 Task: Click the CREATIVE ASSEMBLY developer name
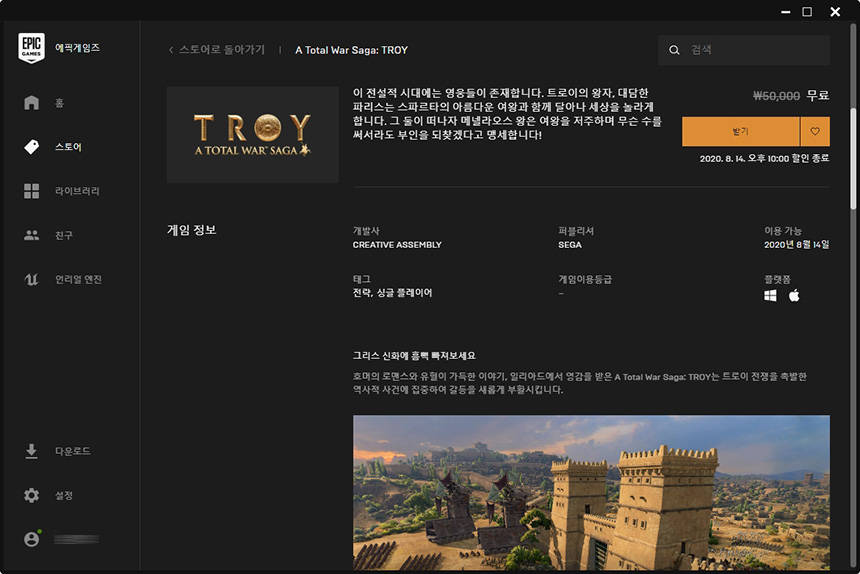pos(397,245)
